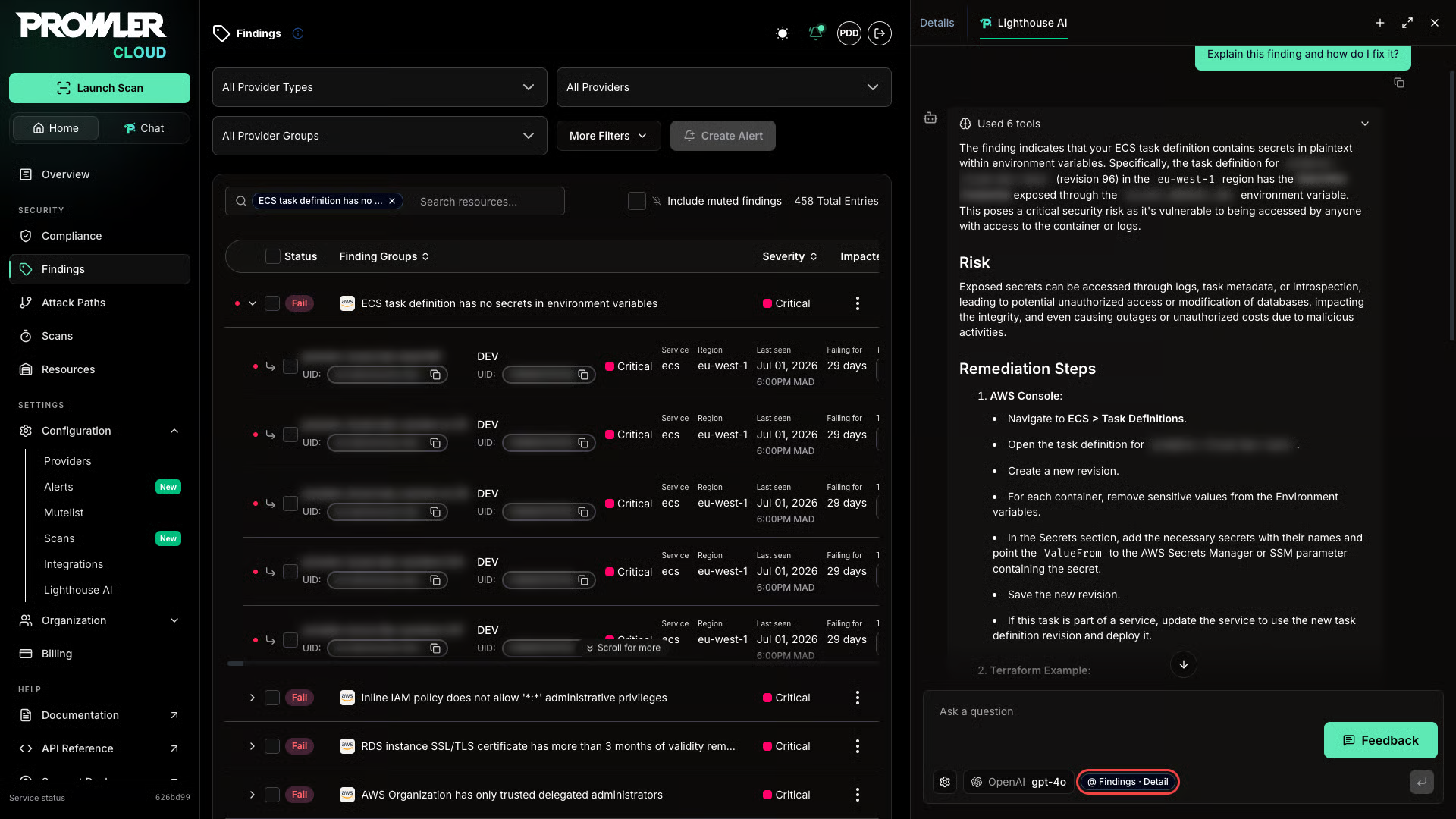Open a new Lighthouse AI chat with plus icon
The height and width of the screenshot is (819, 1456).
[x=1380, y=23]
